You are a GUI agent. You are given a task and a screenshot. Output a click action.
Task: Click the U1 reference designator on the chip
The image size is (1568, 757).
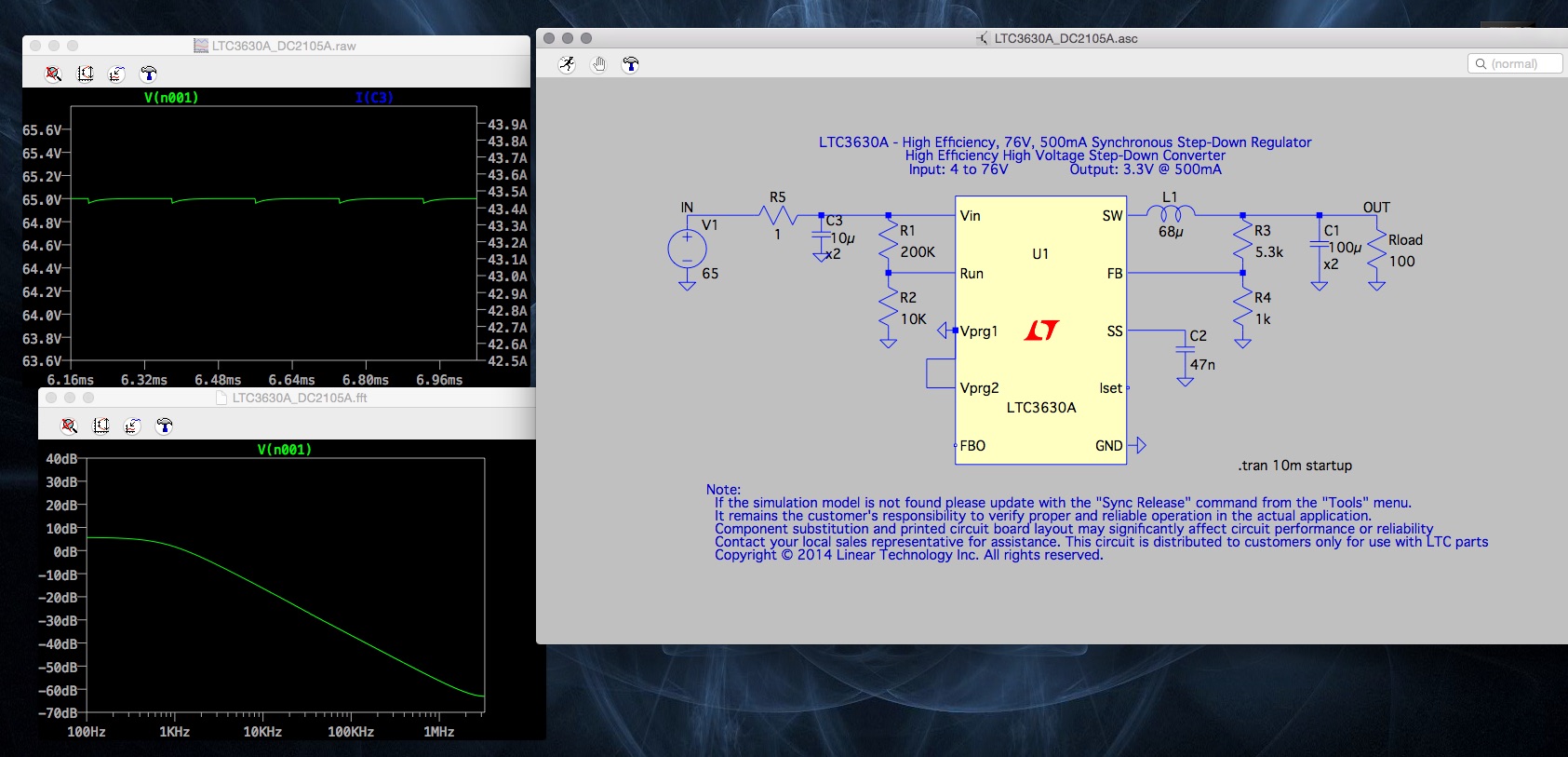click(x=1040, y=253)
